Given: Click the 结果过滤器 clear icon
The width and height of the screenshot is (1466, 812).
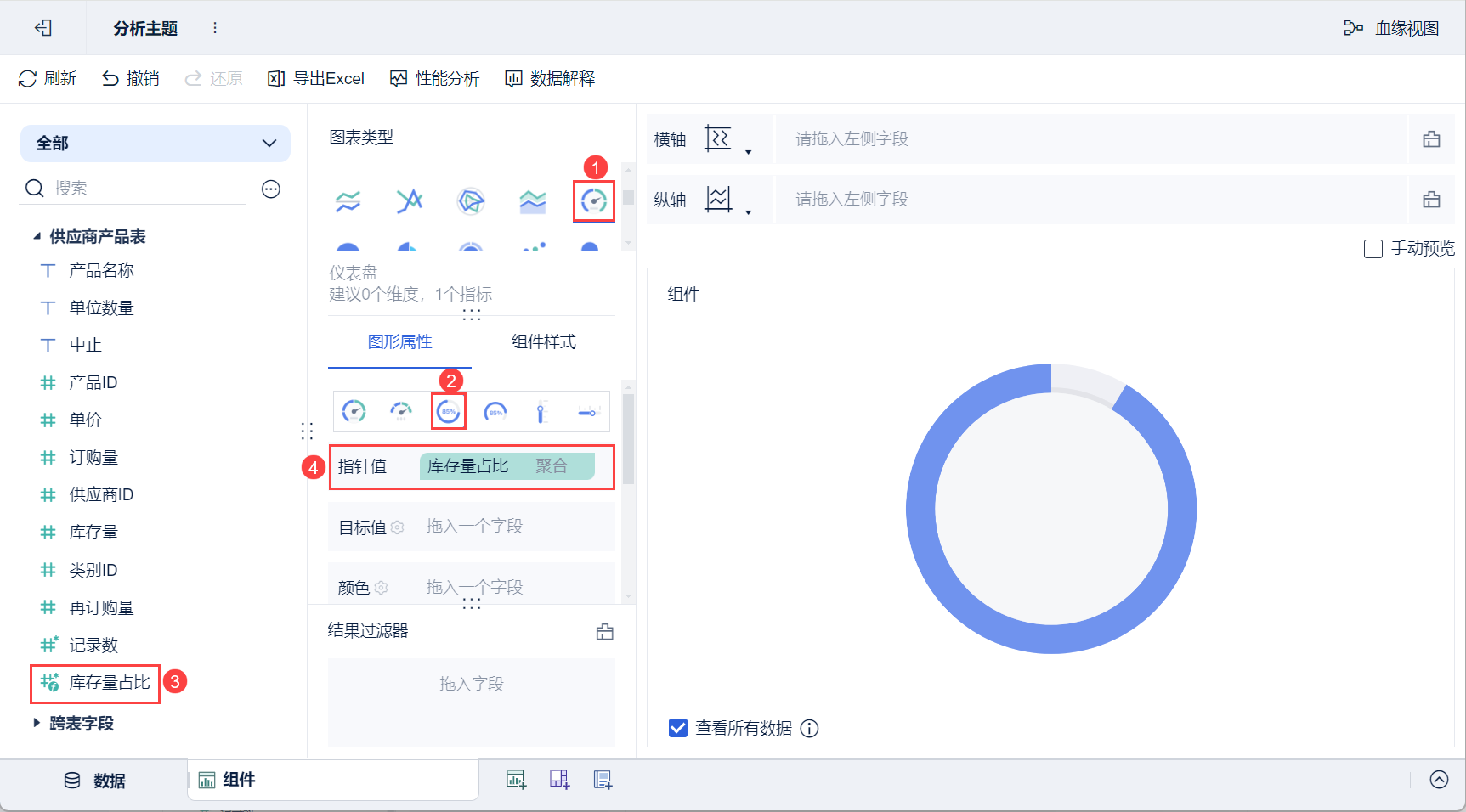Looking at the screenshot, I should click(605, 631).
